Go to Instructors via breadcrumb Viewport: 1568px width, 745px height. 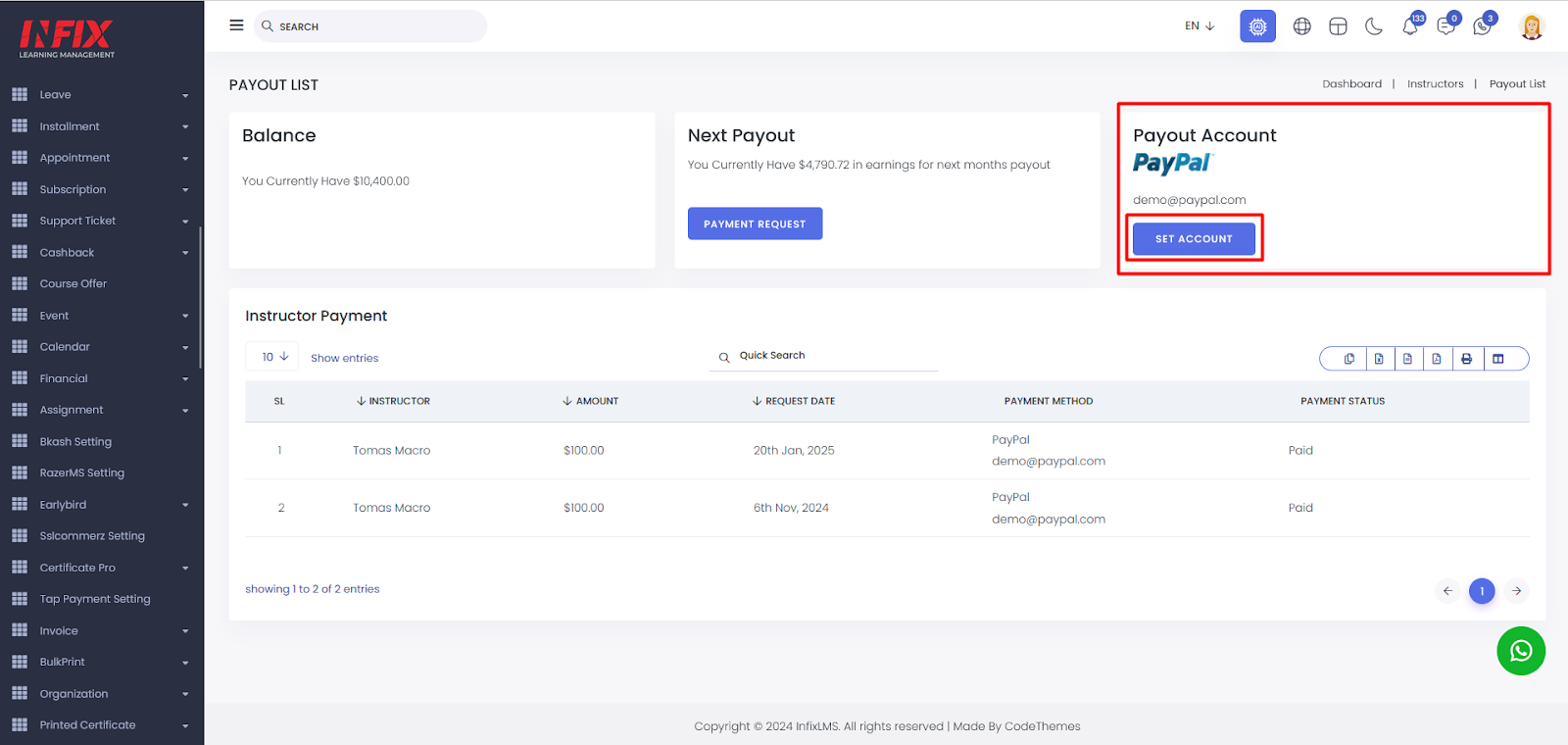(1435, 84)
